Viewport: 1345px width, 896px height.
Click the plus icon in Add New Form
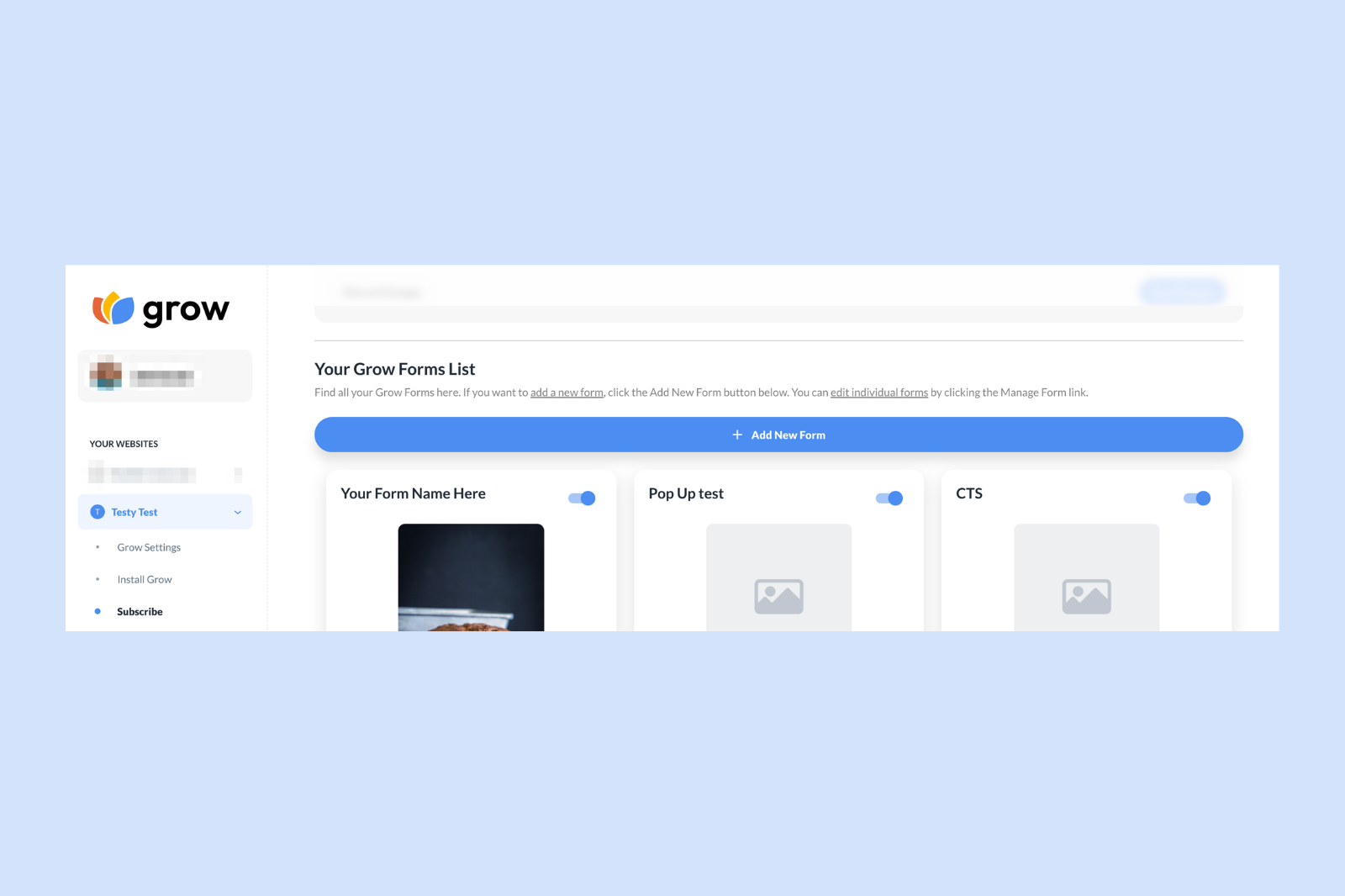click(x=737, y=435)
